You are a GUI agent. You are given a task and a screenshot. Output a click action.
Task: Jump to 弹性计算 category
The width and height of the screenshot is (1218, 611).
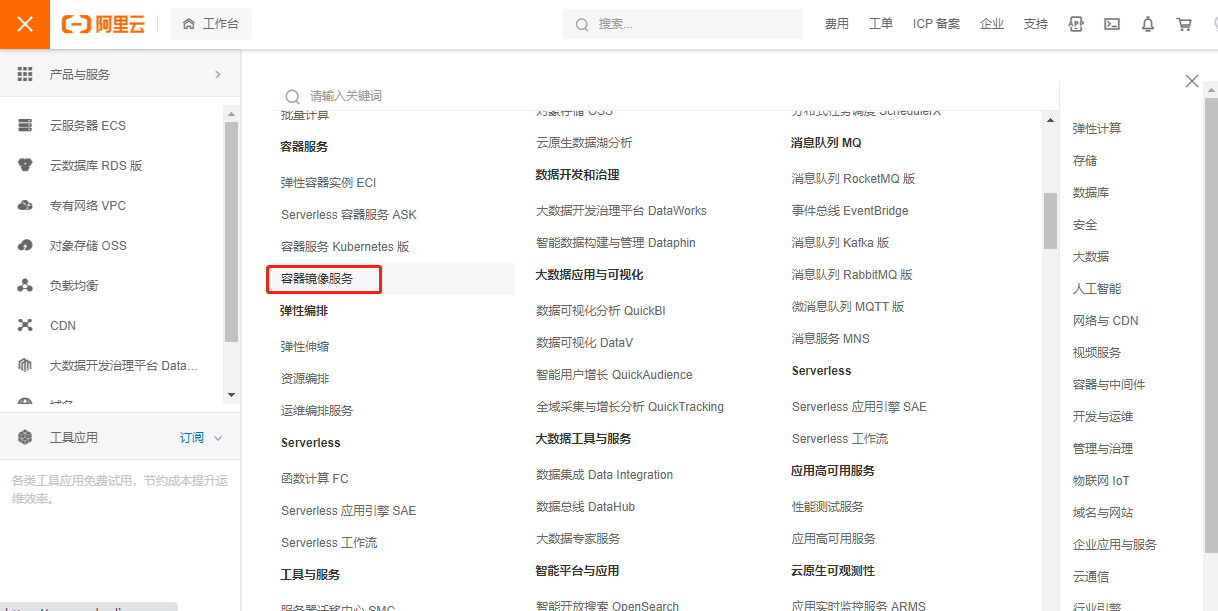tap(1097, 128)
